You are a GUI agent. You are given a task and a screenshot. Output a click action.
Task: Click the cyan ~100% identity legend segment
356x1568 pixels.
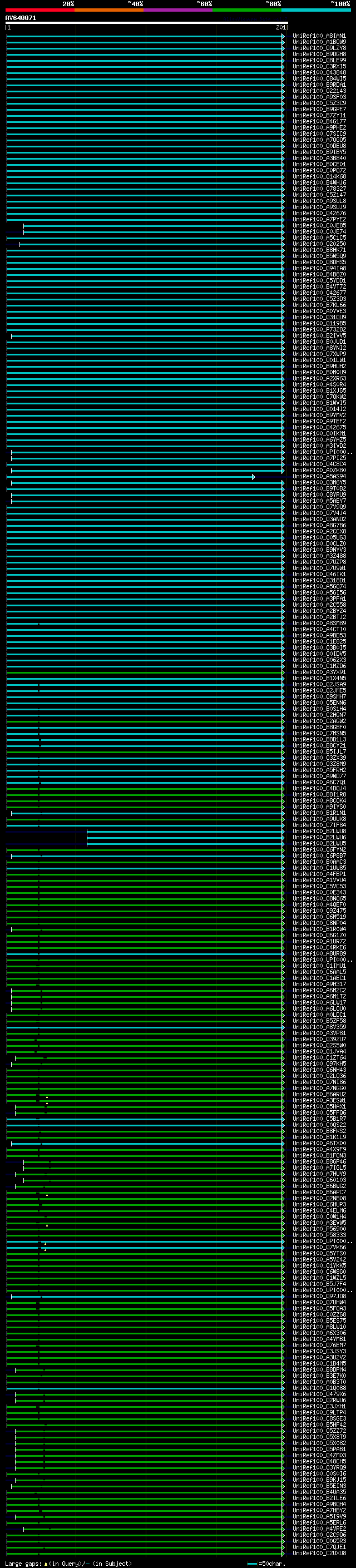point(316,10)
